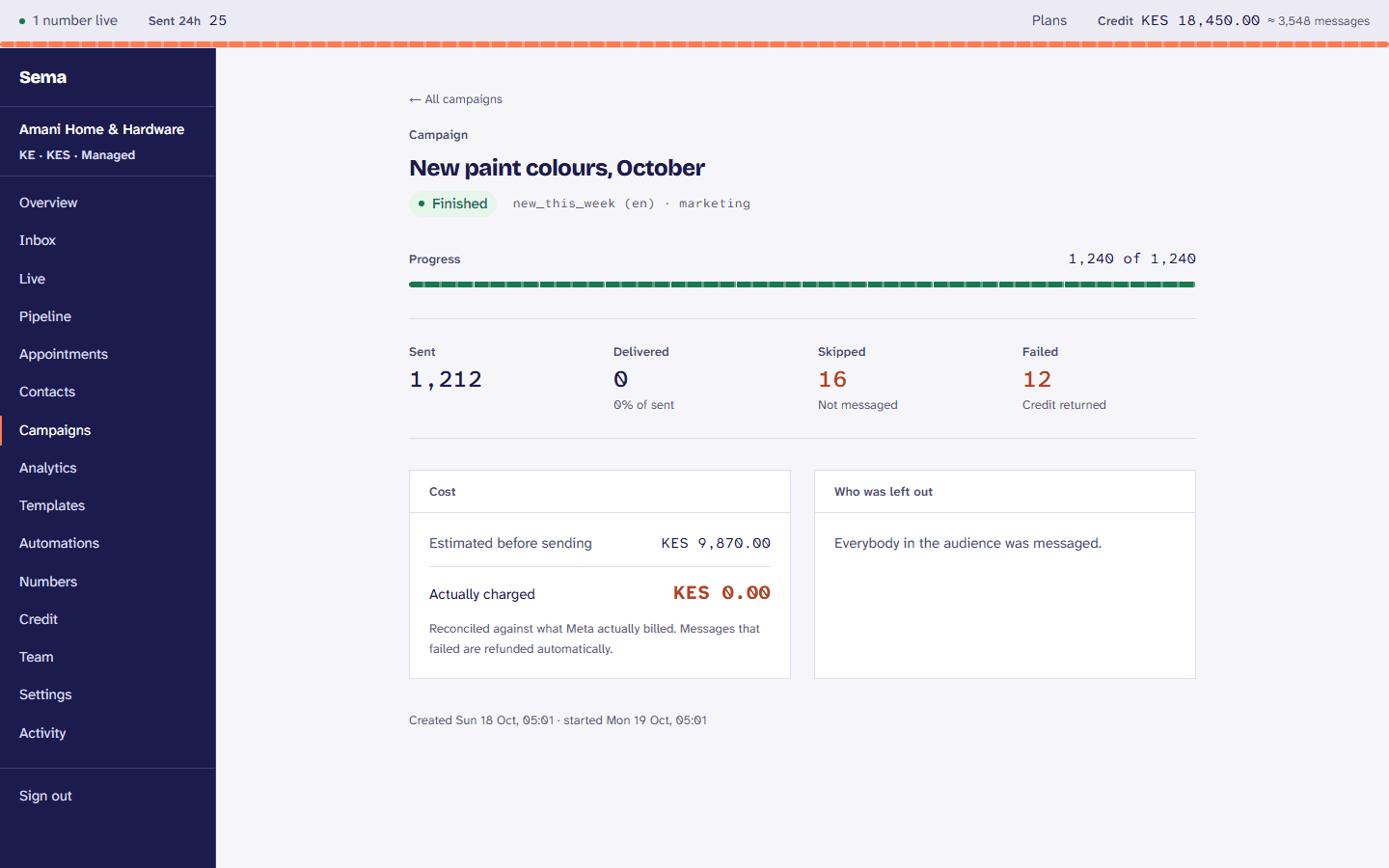Go back to All campaigns

click(x=455, y=99)
